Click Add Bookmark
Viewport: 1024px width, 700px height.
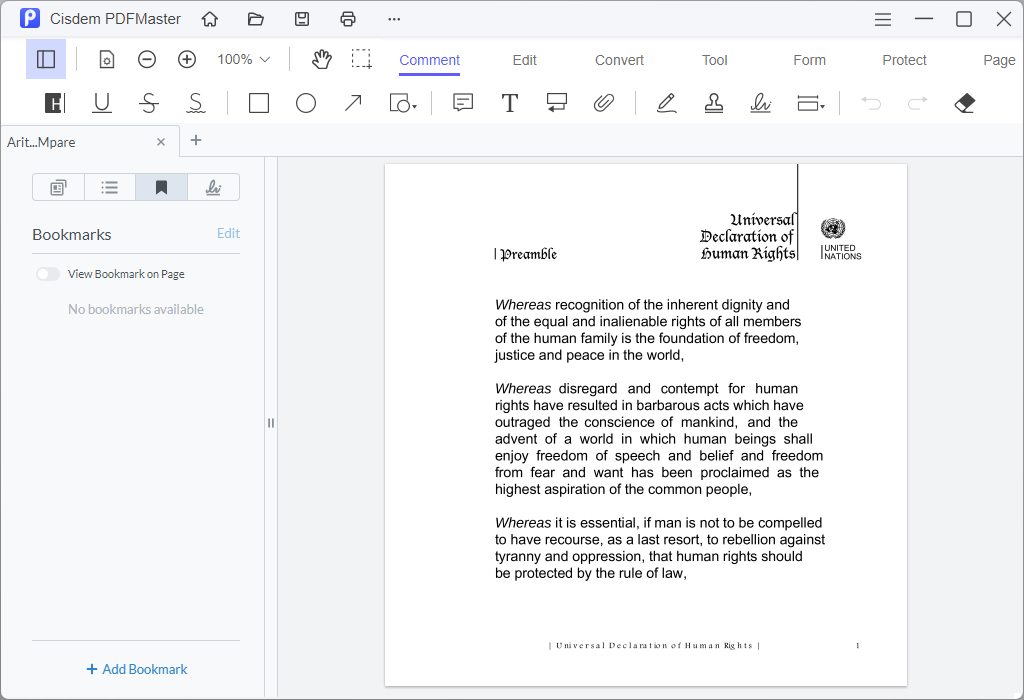click(136, 668)
